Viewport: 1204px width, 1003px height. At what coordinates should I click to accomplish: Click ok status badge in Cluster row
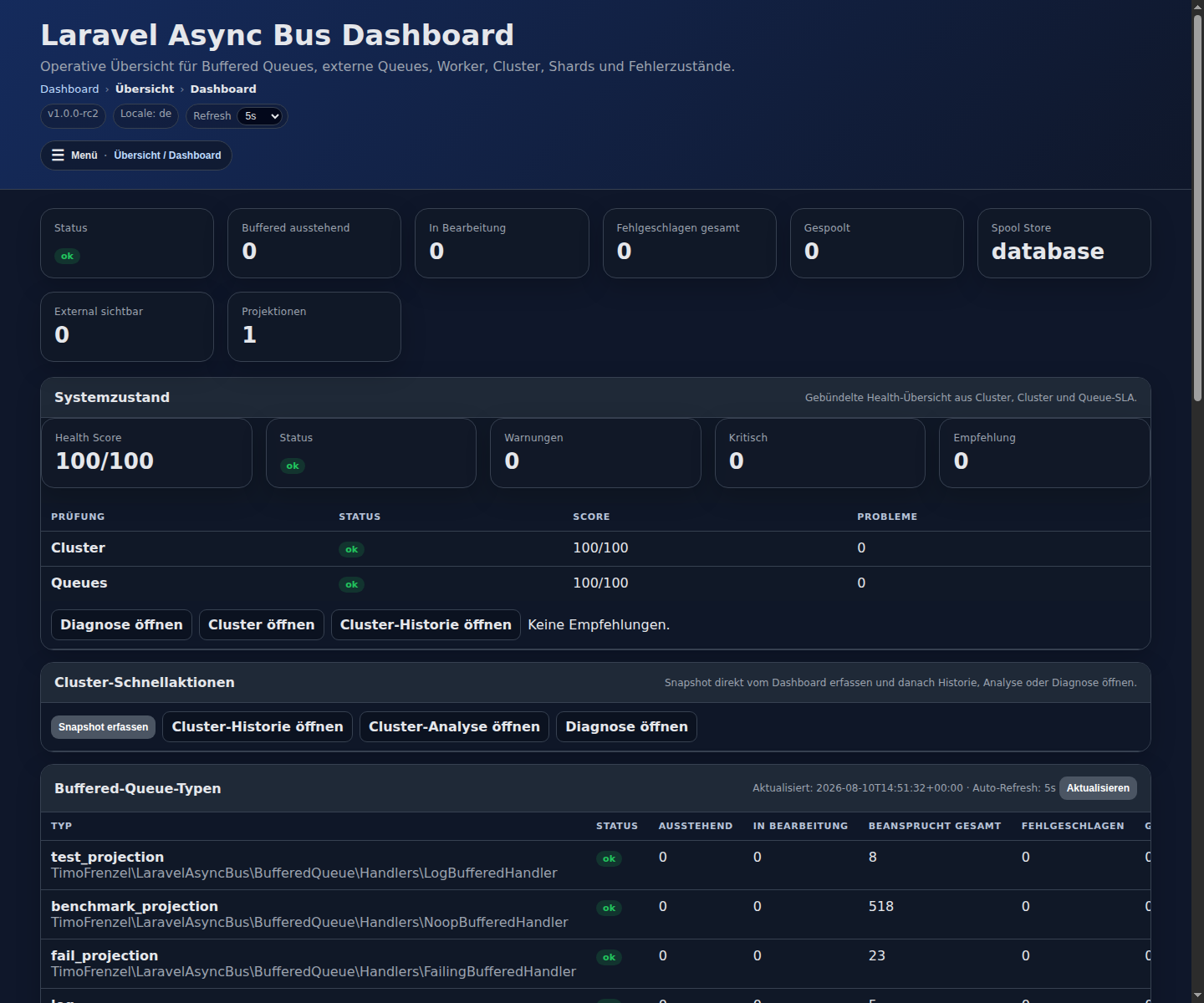coord(351,550)
